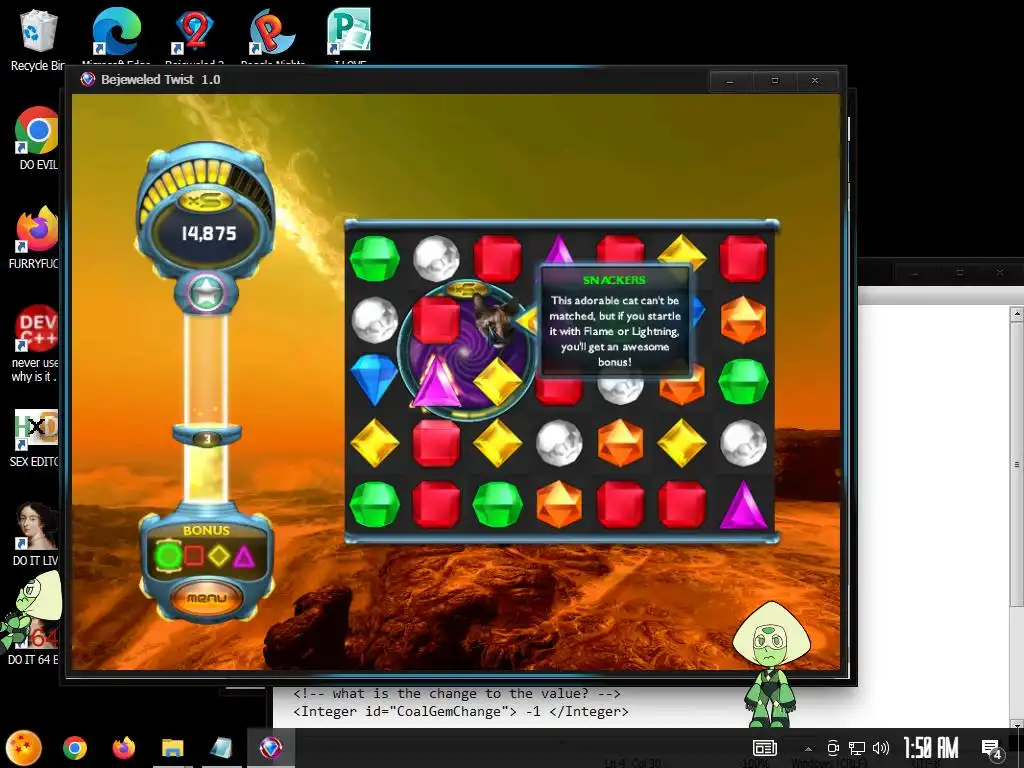
Task: Select the red gem in the top row's third column
Action: [x=498, y=259]
